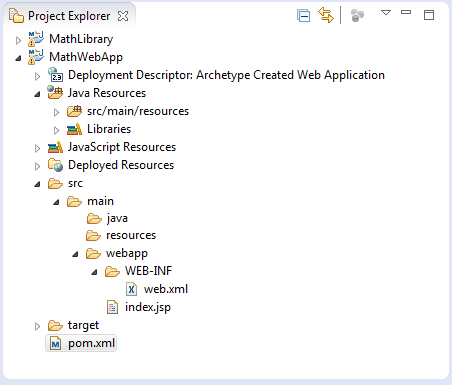
Task: Collapse the WEB-INF folder
Action: point(94,272)
